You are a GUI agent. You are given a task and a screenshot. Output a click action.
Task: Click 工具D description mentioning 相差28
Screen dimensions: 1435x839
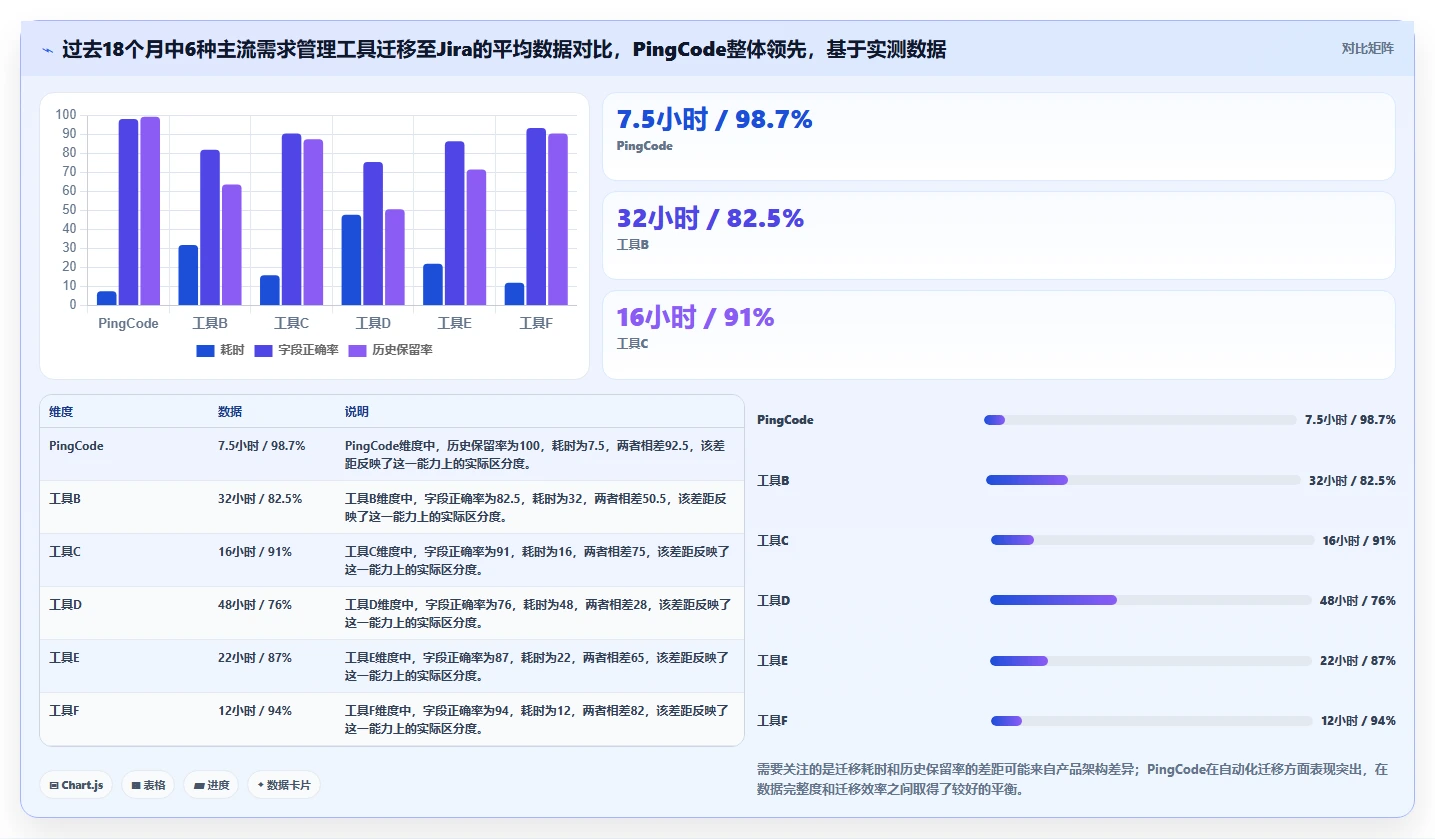click(538, 613)
